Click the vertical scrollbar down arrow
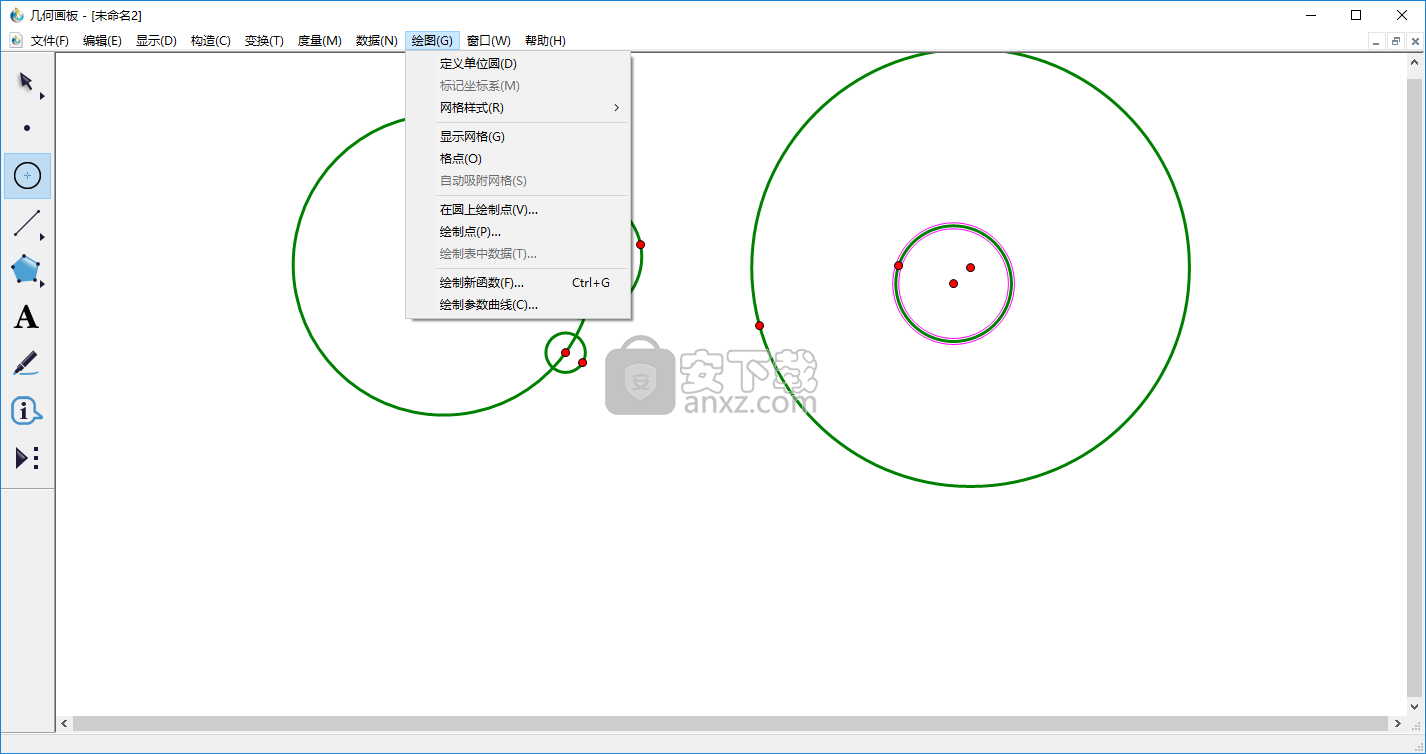The image size is (1426, 754). click(1414, 706)
